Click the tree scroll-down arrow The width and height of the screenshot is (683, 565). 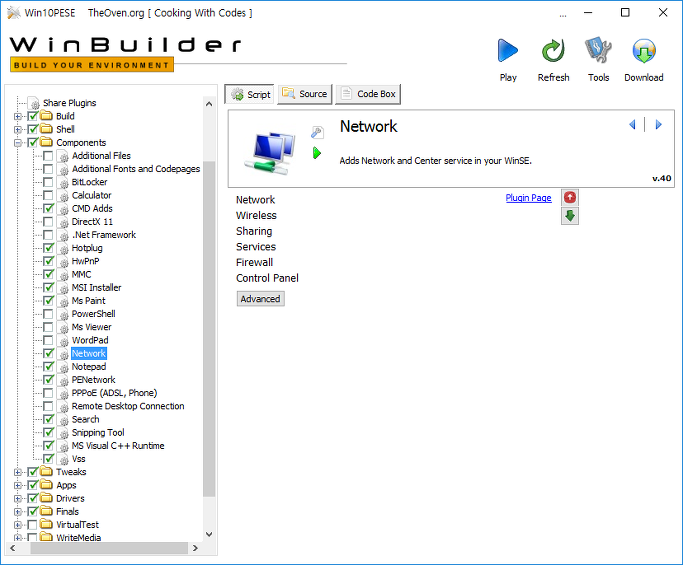[209, 534]
